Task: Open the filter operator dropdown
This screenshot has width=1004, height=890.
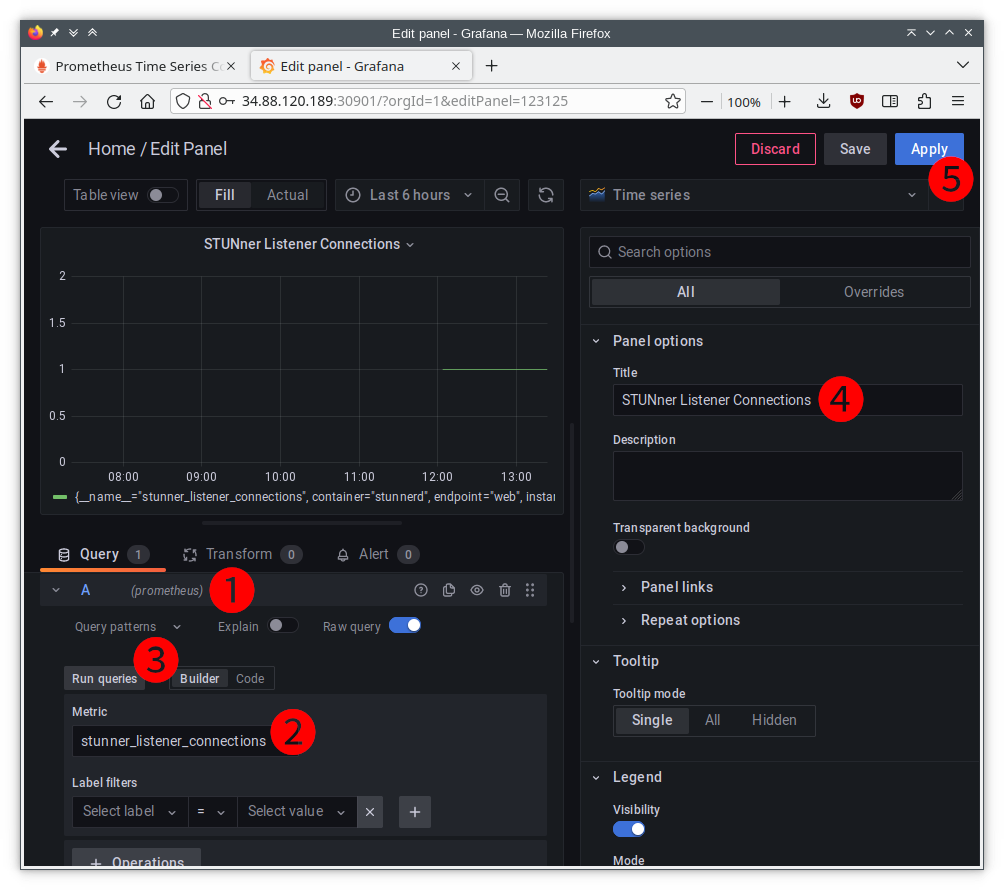Action: pyautogui.click(x=213, y=812)
